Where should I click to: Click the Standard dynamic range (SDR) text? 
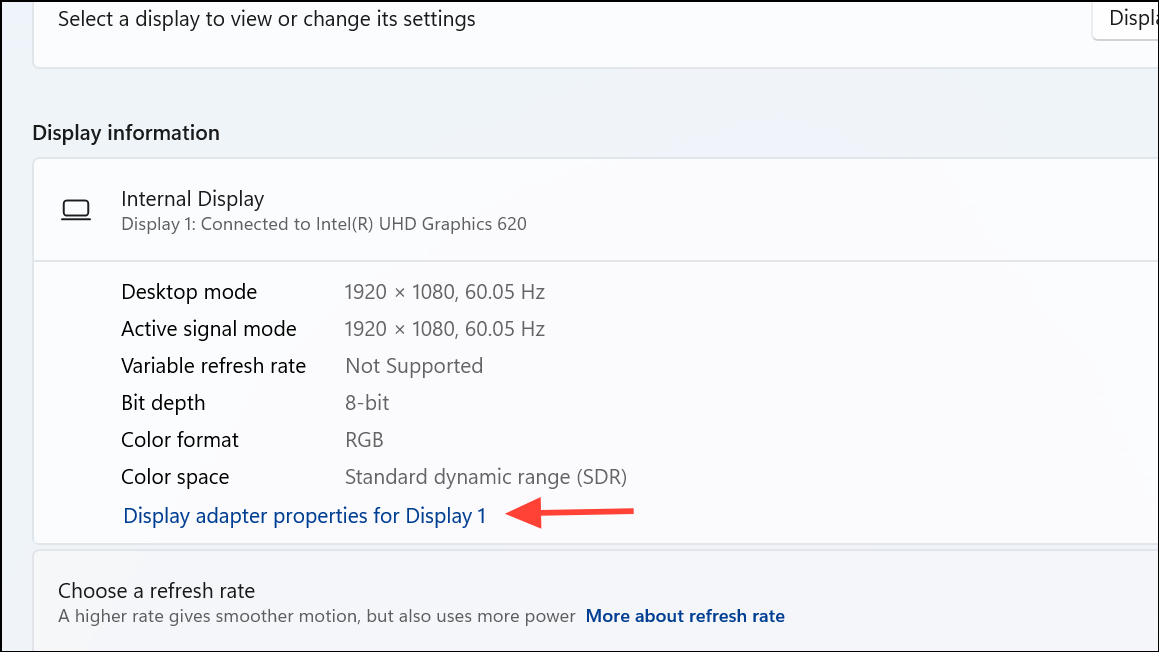coord(485,477)
